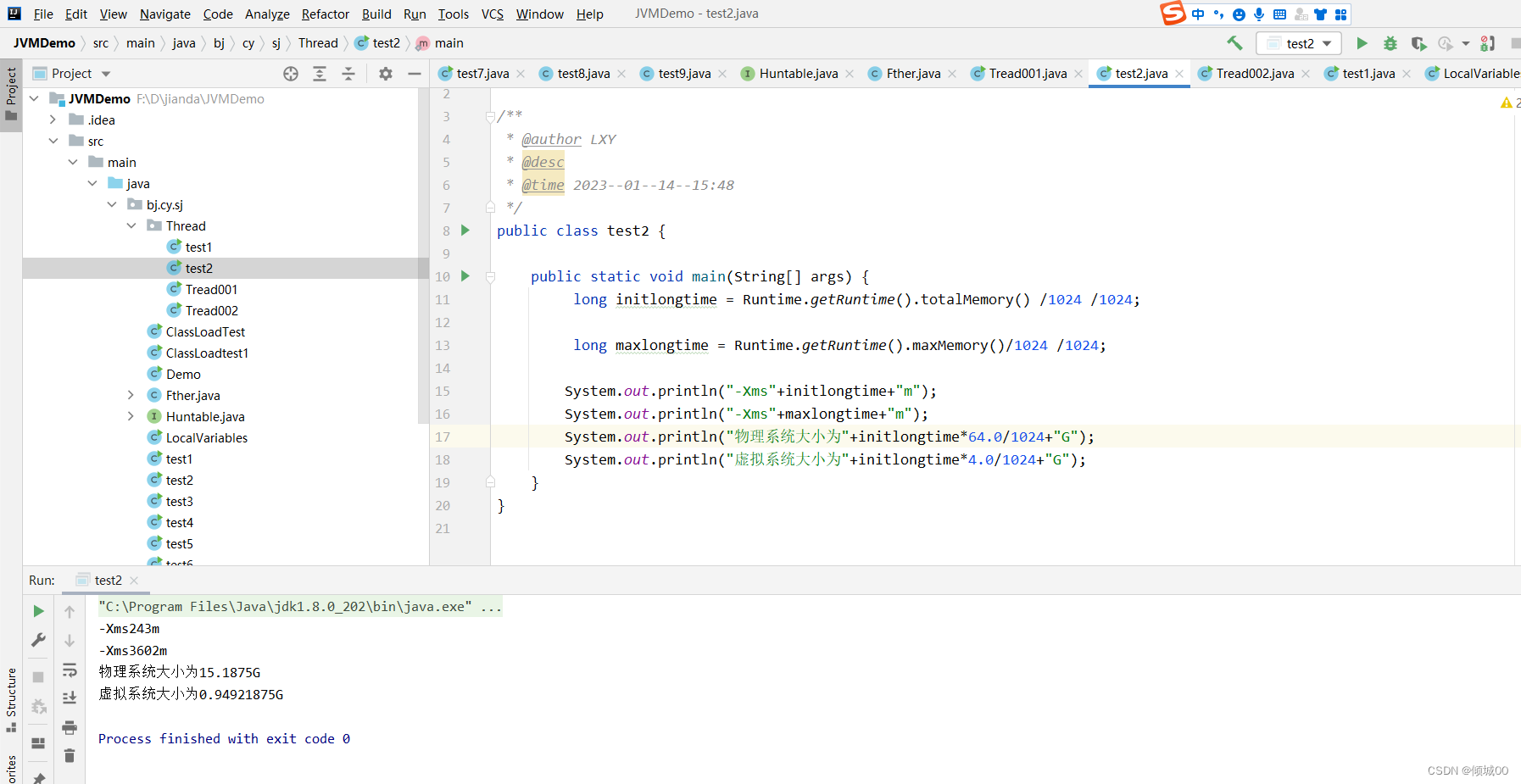Switch to Huntable.java editor tab
Viewport: 1521px width, 784px height.
[x=798, y=74]
